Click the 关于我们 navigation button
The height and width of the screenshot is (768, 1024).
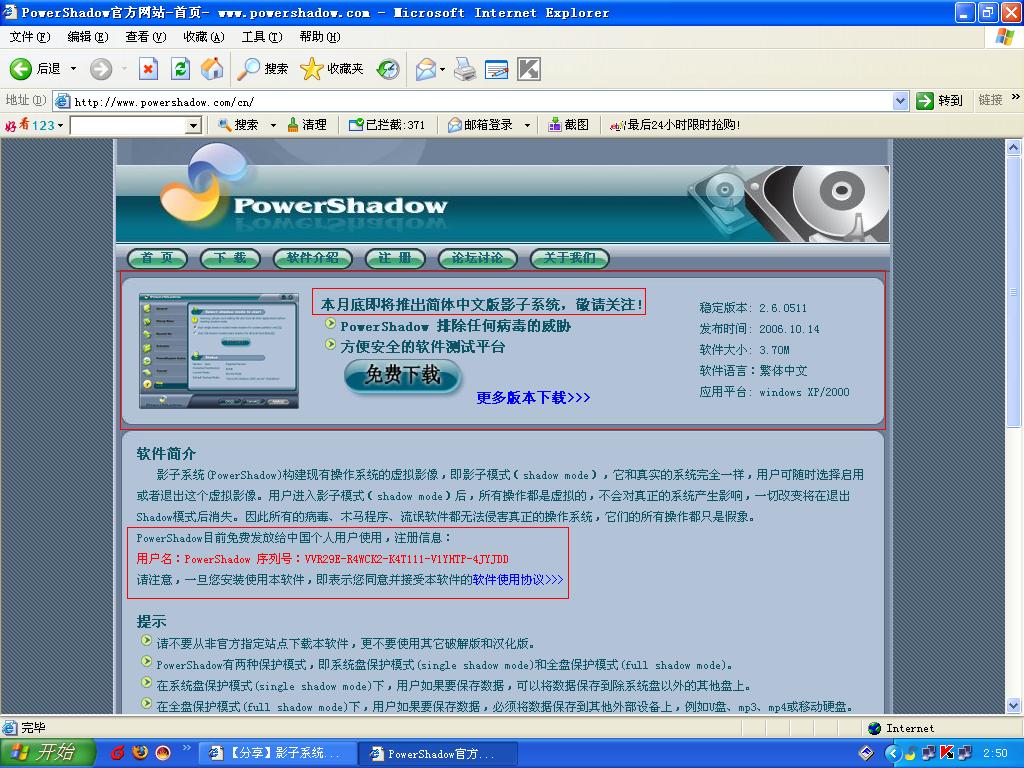569,258
